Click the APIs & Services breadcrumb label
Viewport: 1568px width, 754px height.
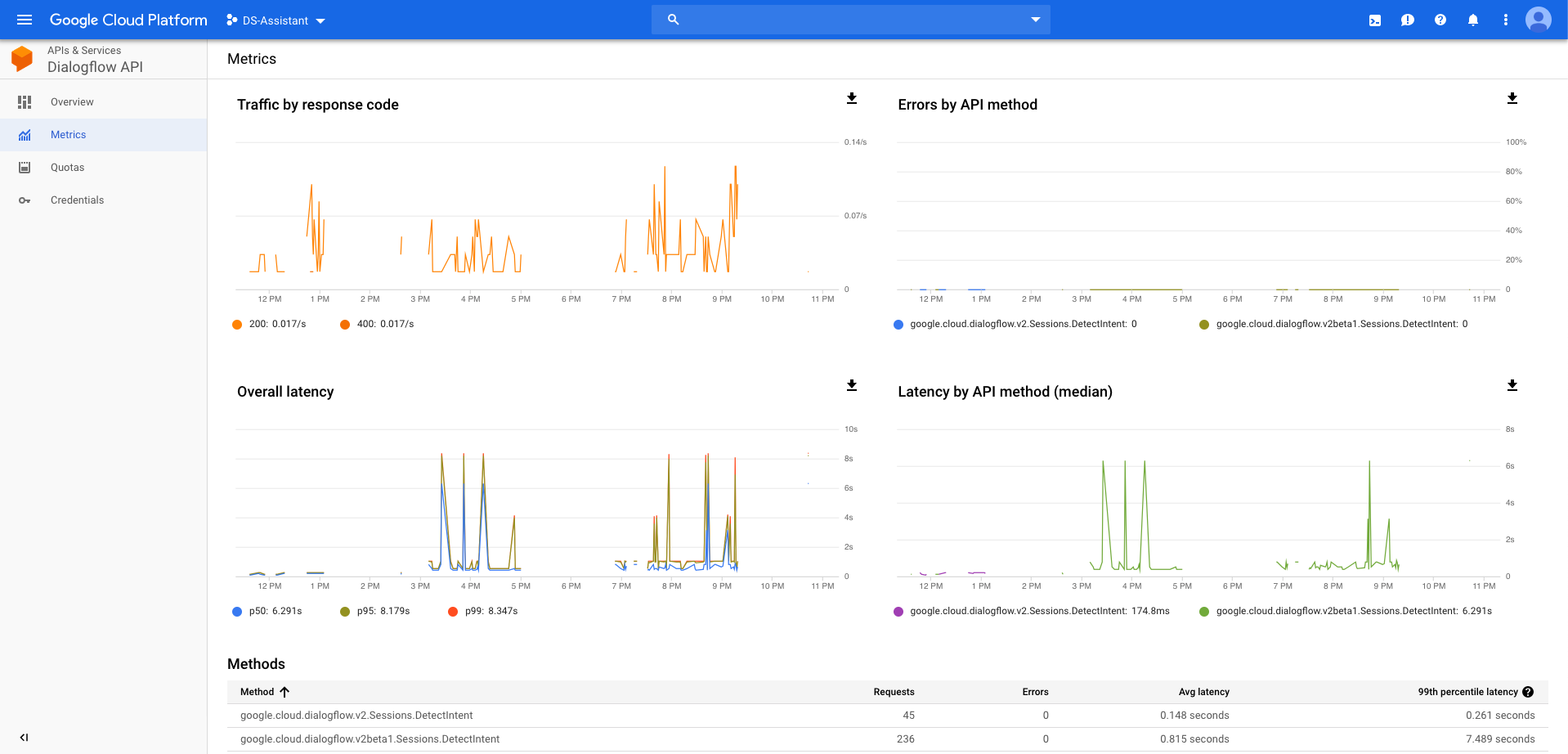(84, 51)
